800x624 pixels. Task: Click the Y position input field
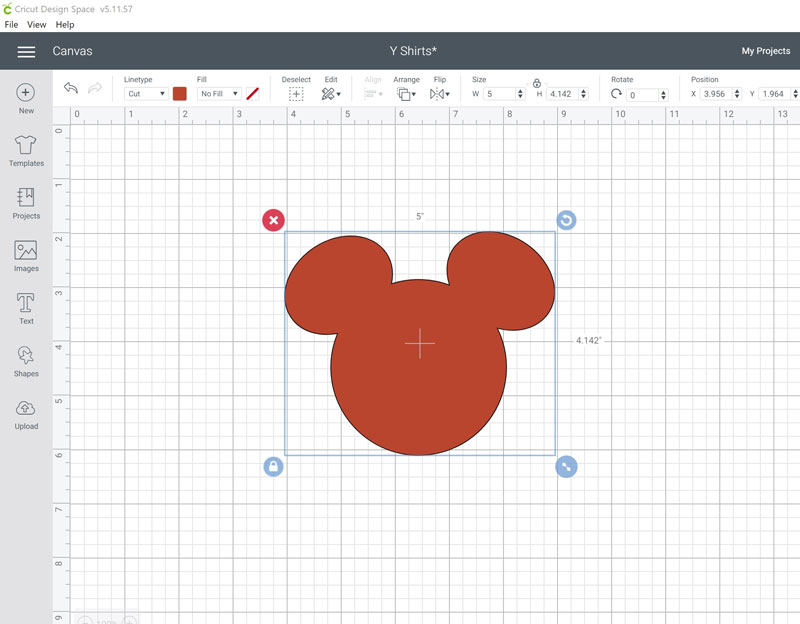774,94
